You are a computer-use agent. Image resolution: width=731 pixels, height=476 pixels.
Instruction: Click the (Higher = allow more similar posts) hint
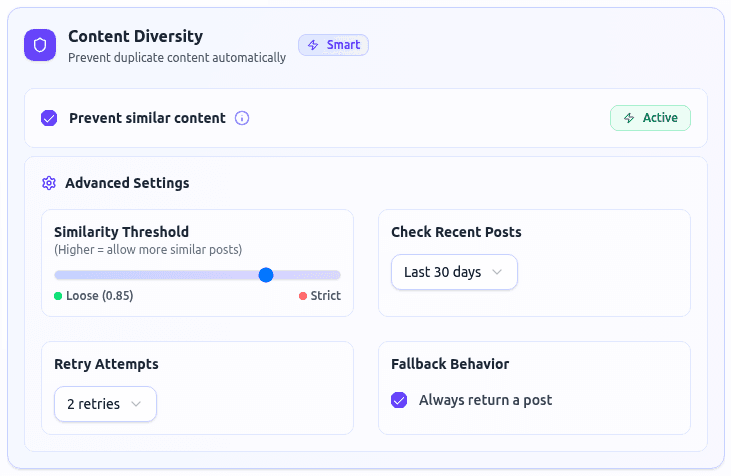pyautogui.click(x=148, y=250)
